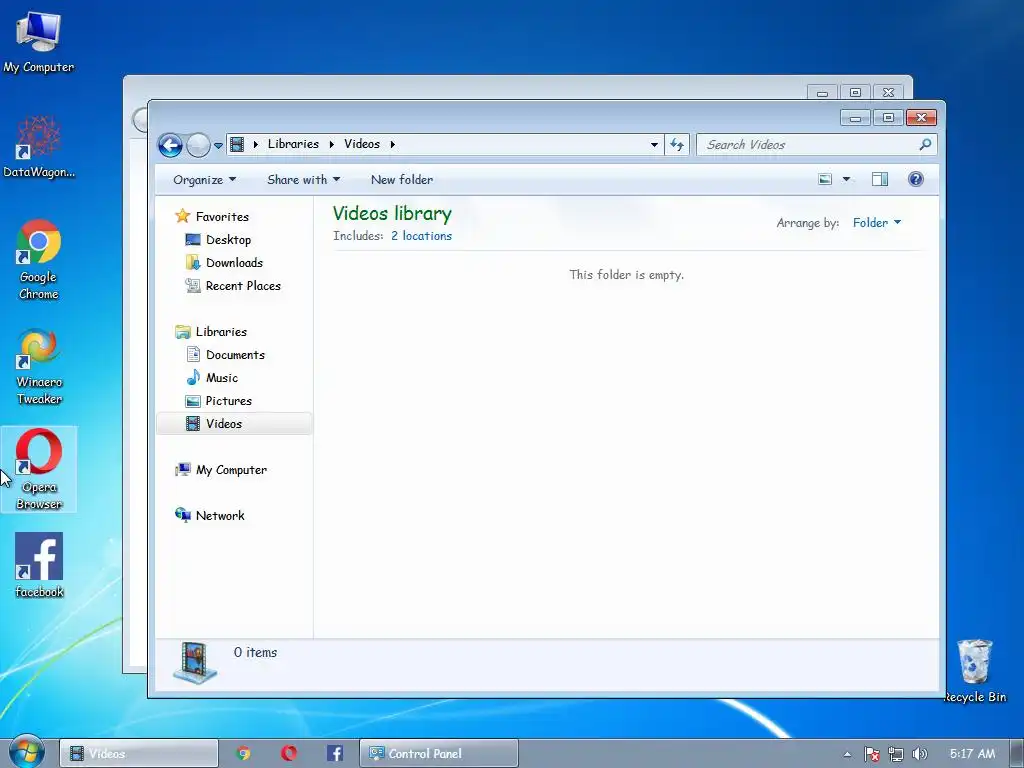Refresh the Videos folder view
1024x768 pixels.
pos(677,145)
